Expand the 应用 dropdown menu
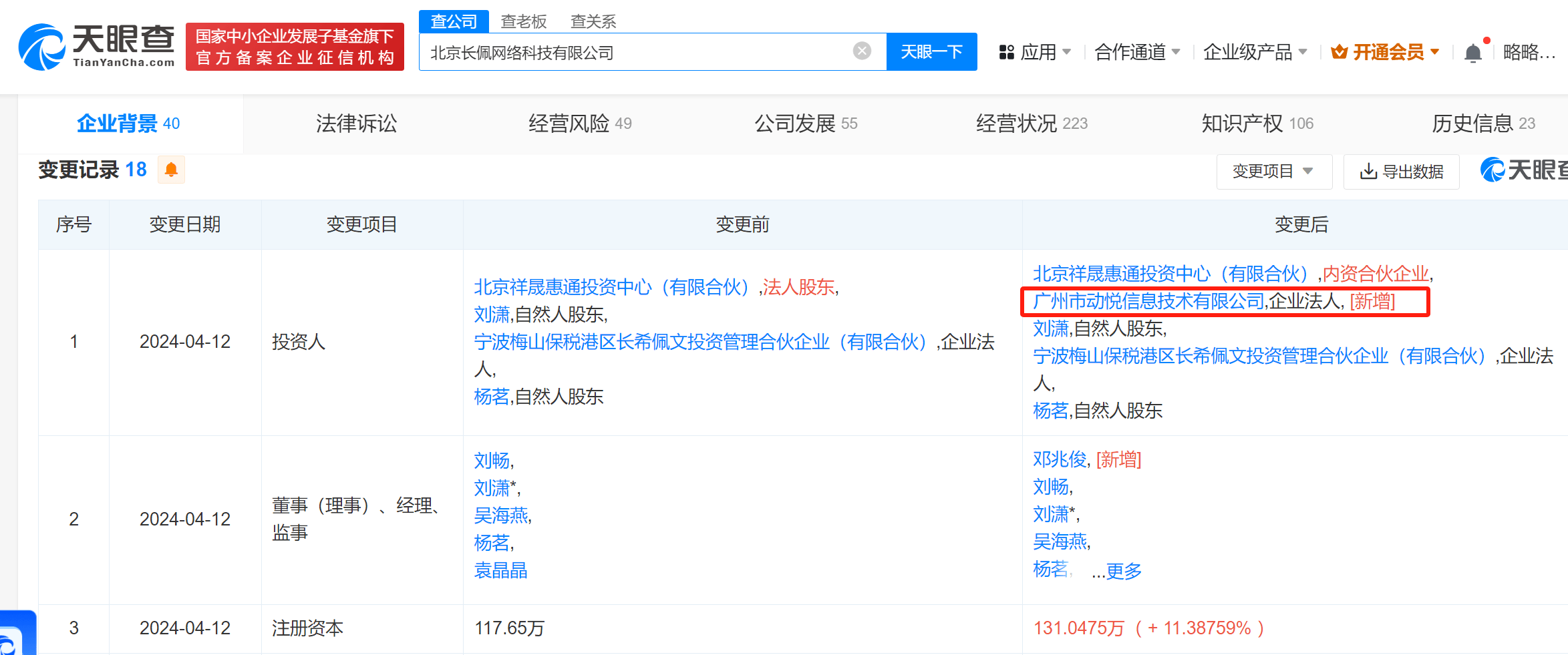Image resolution: width=1568 pixels, height=655 pixels. (1046, 52)
